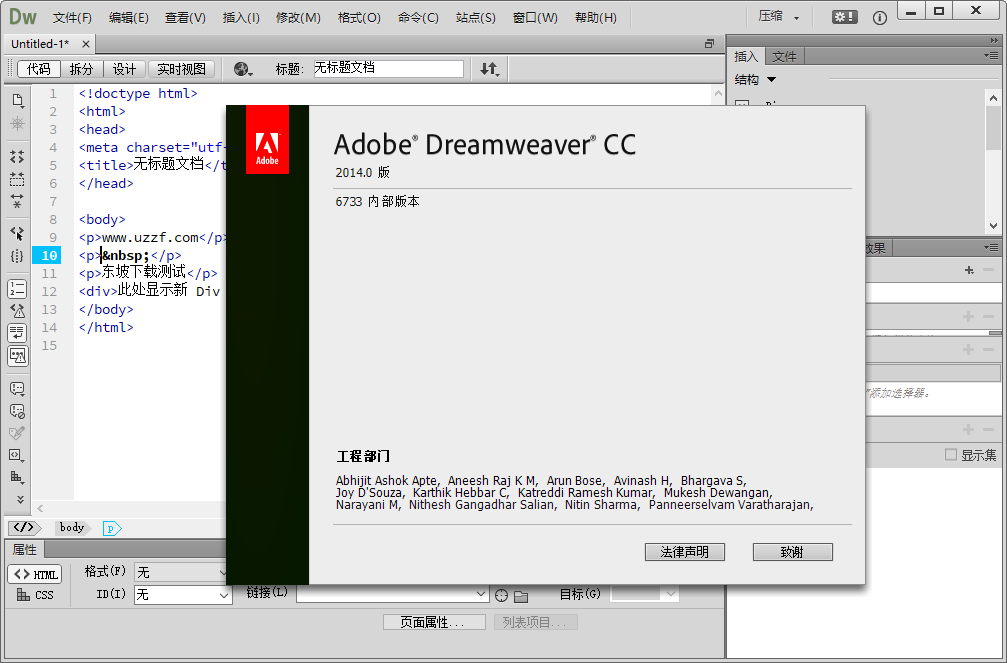The height and width of the screenshot is (663, 1007).
Task: Select the p tag in tag selector
Action: (111, 528)
